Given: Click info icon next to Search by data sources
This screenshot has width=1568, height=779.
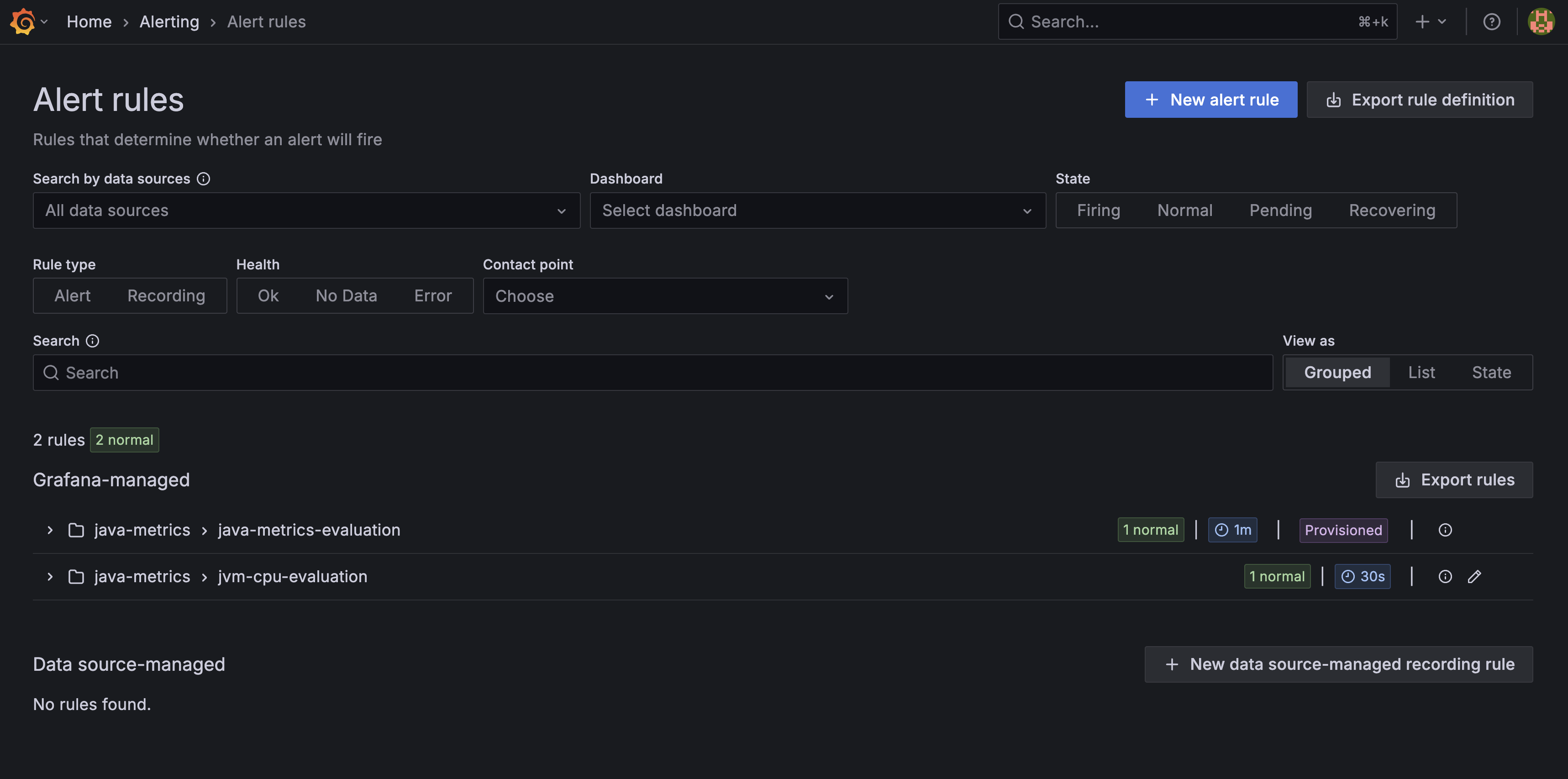Looking at the screenshot, I should (203, 179).
